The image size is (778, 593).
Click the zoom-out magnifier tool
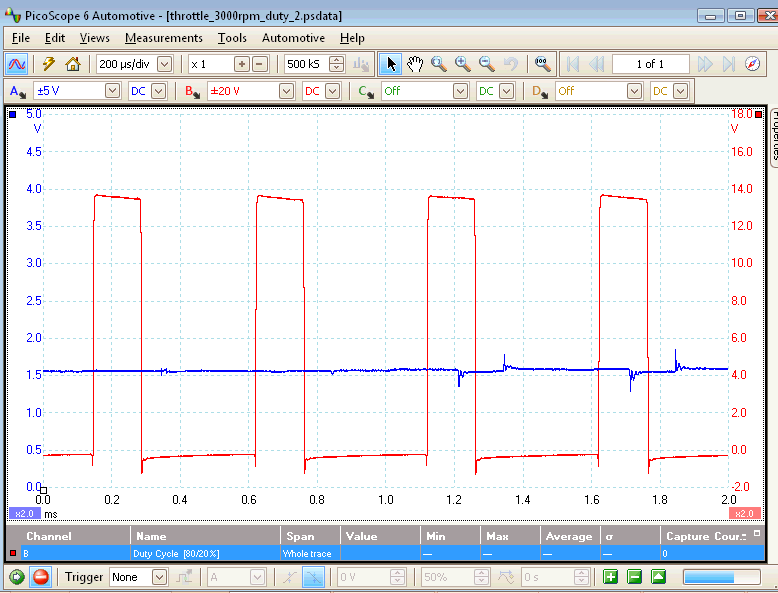tap(486, 64)
